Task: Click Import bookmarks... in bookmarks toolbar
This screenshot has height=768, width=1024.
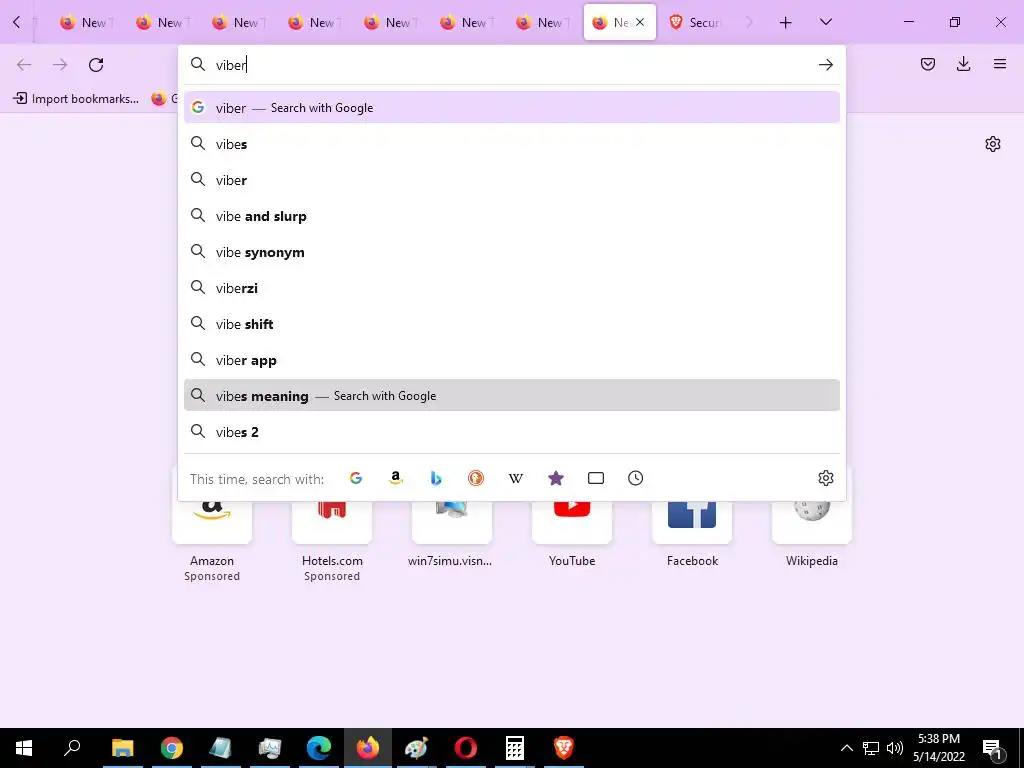Action: pyautogui.click(x=76, y=99)
